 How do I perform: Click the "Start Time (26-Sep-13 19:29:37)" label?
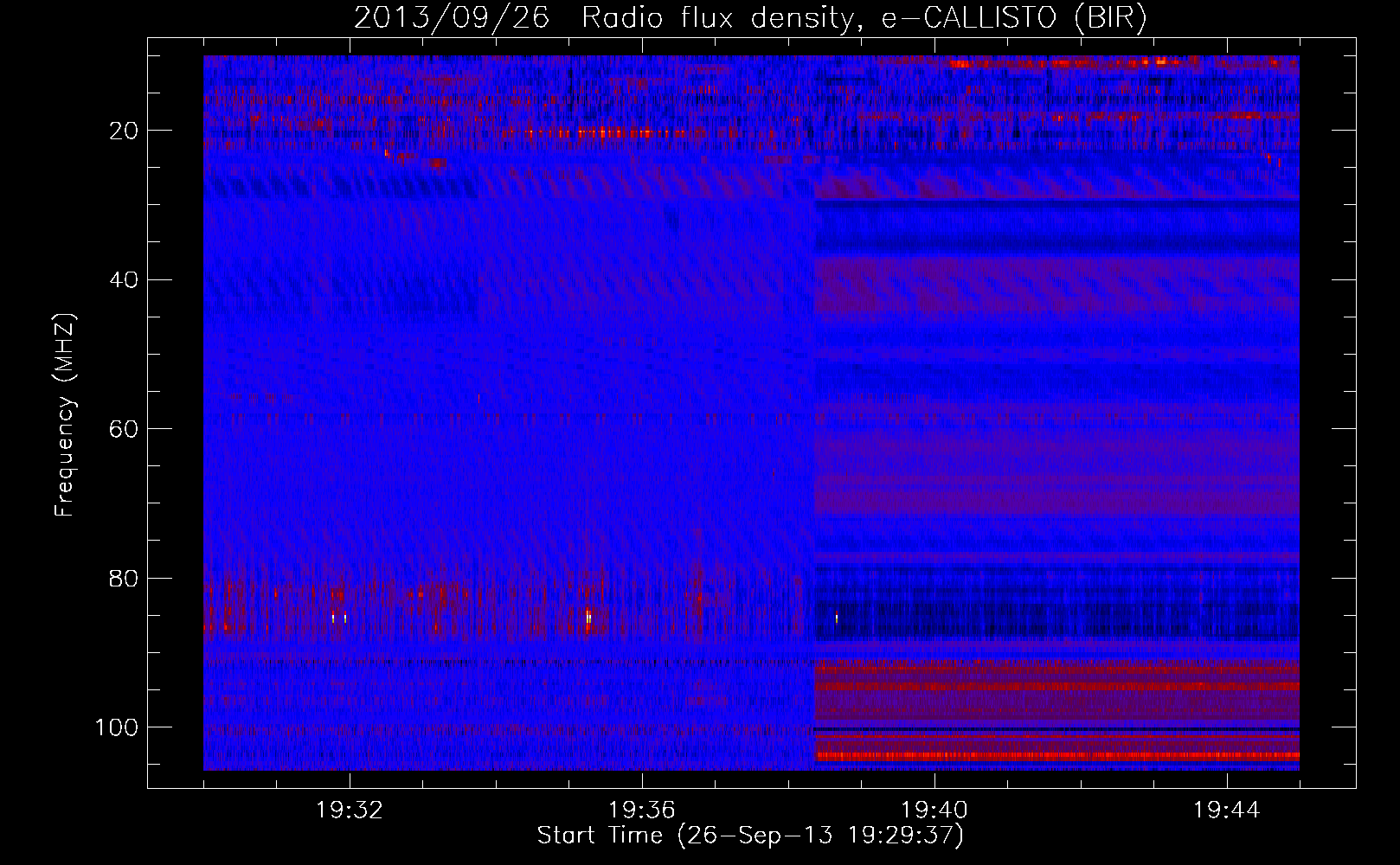point(750,836)
